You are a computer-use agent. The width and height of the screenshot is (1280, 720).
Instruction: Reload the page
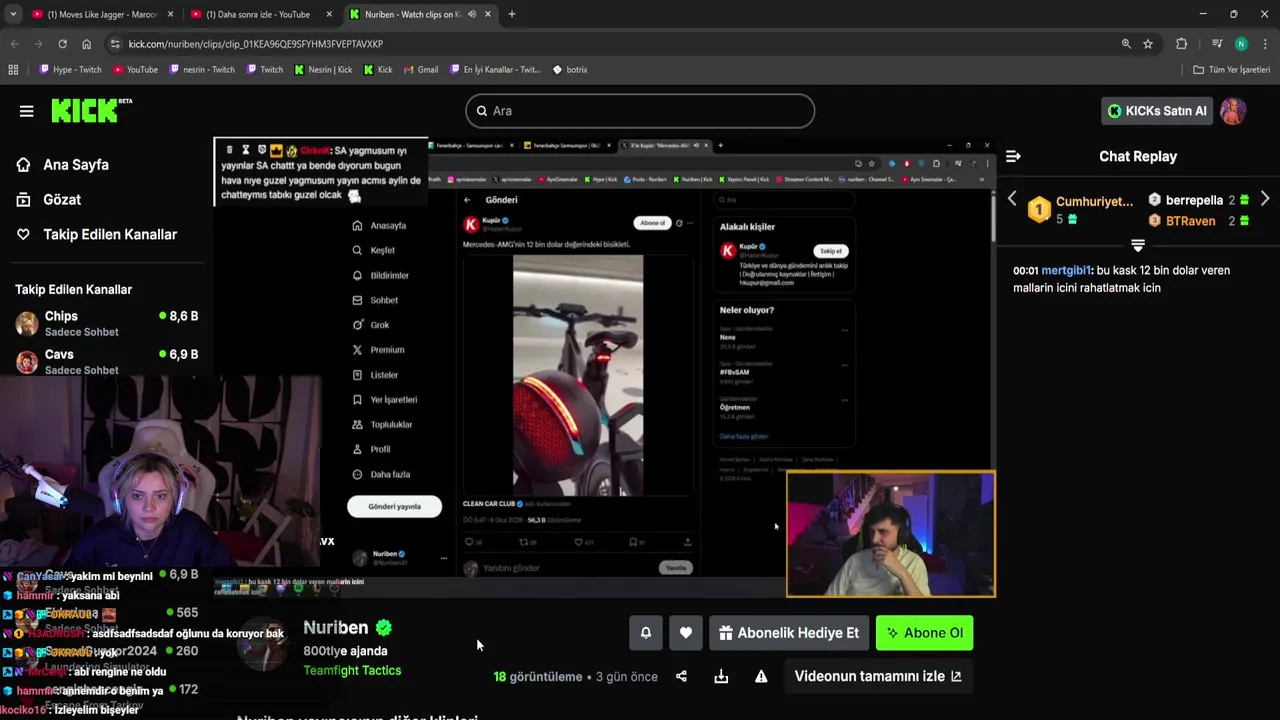(x=62, y=44)
